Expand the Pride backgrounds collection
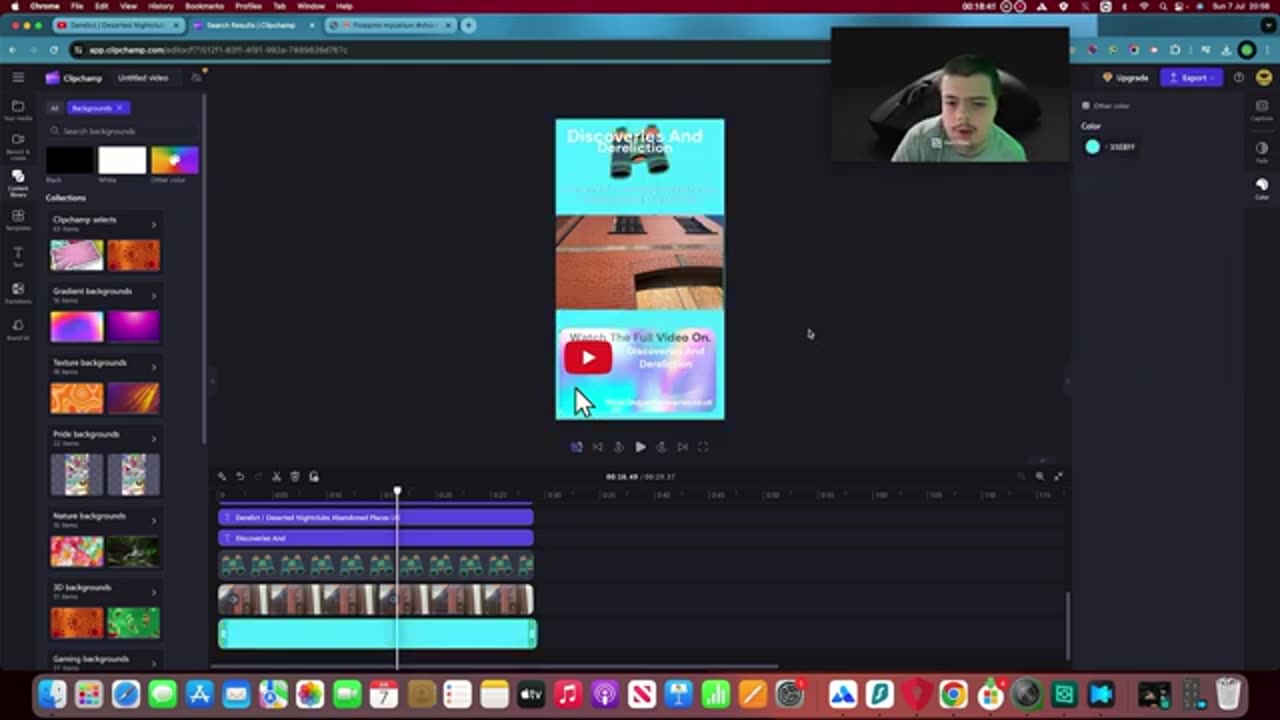 click(x=153, y=438)
